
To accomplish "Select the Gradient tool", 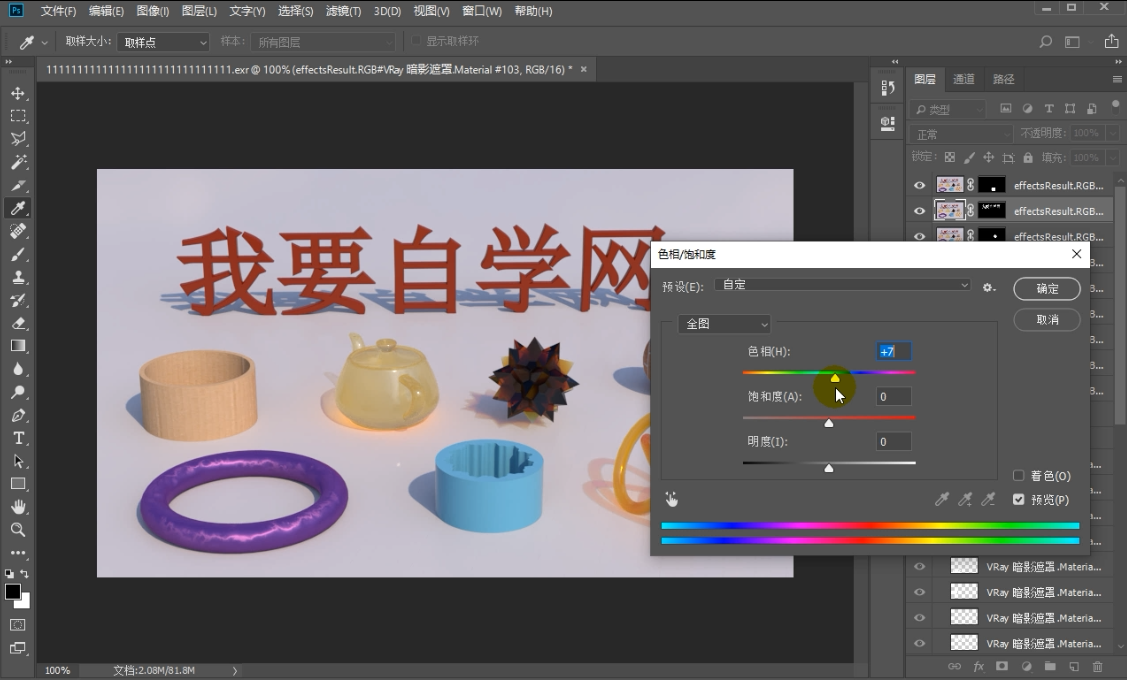I will [18, 347].
